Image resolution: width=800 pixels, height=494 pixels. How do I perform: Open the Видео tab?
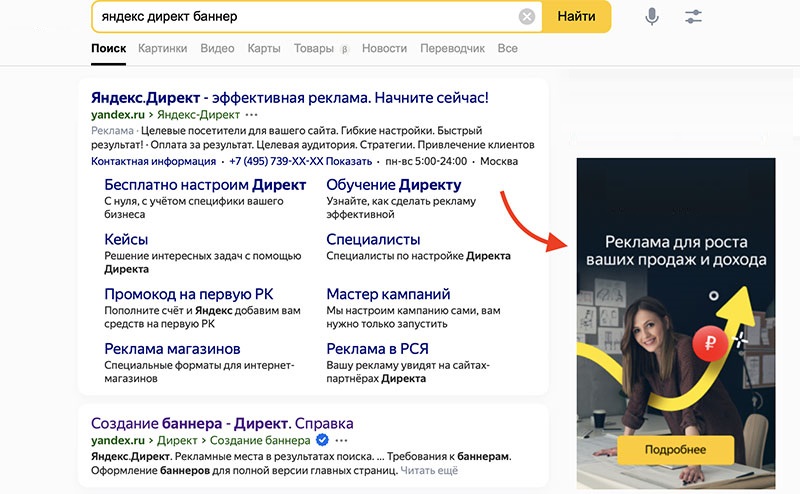click(x=217, y=48)
